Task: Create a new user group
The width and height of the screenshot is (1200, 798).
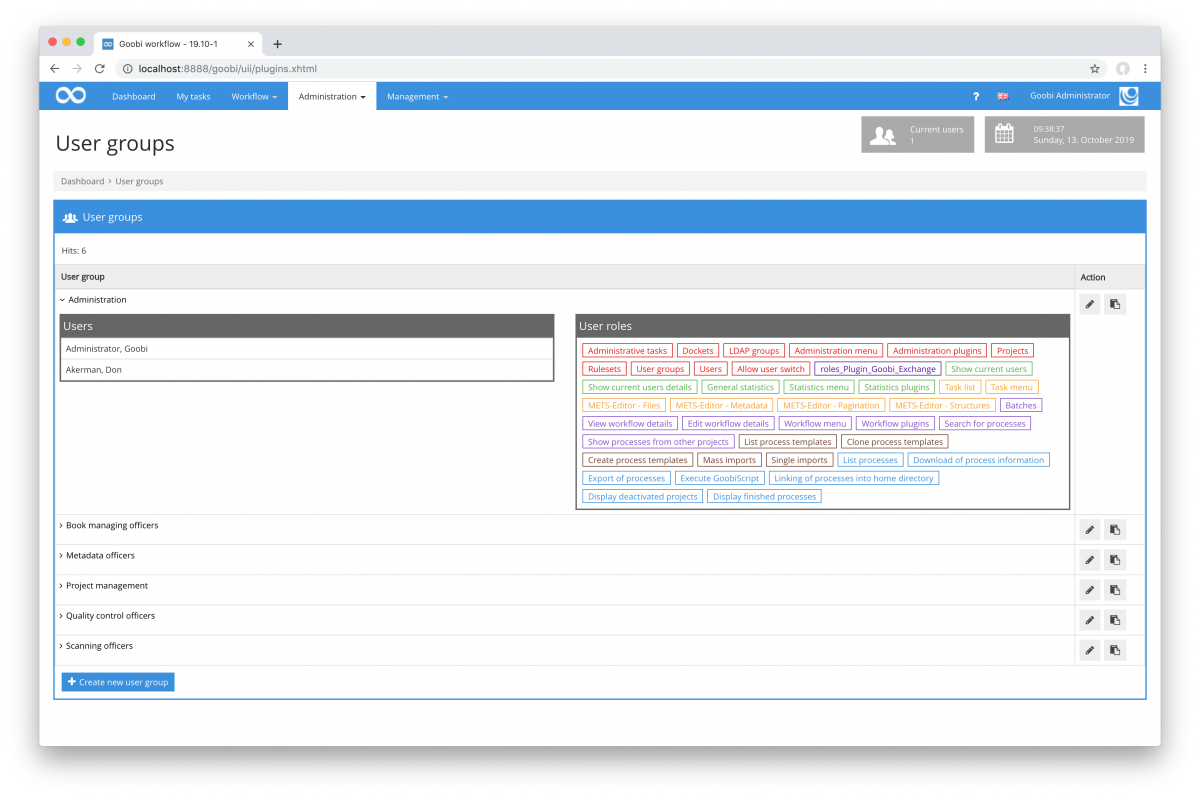Action: click(x=117, y=681)
